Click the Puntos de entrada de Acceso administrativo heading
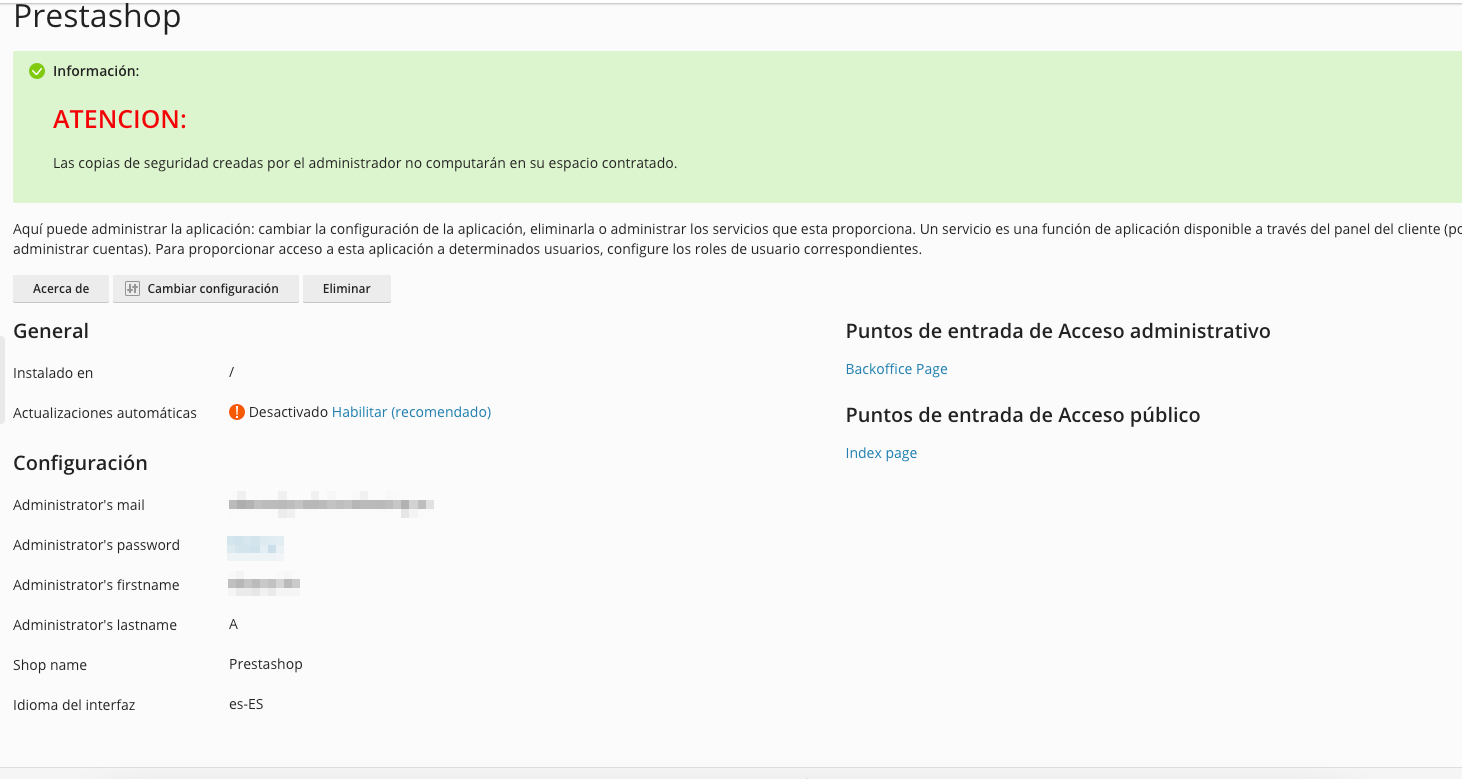The height and width of the screenshot is (779, 1462). tap(1058, 331)
